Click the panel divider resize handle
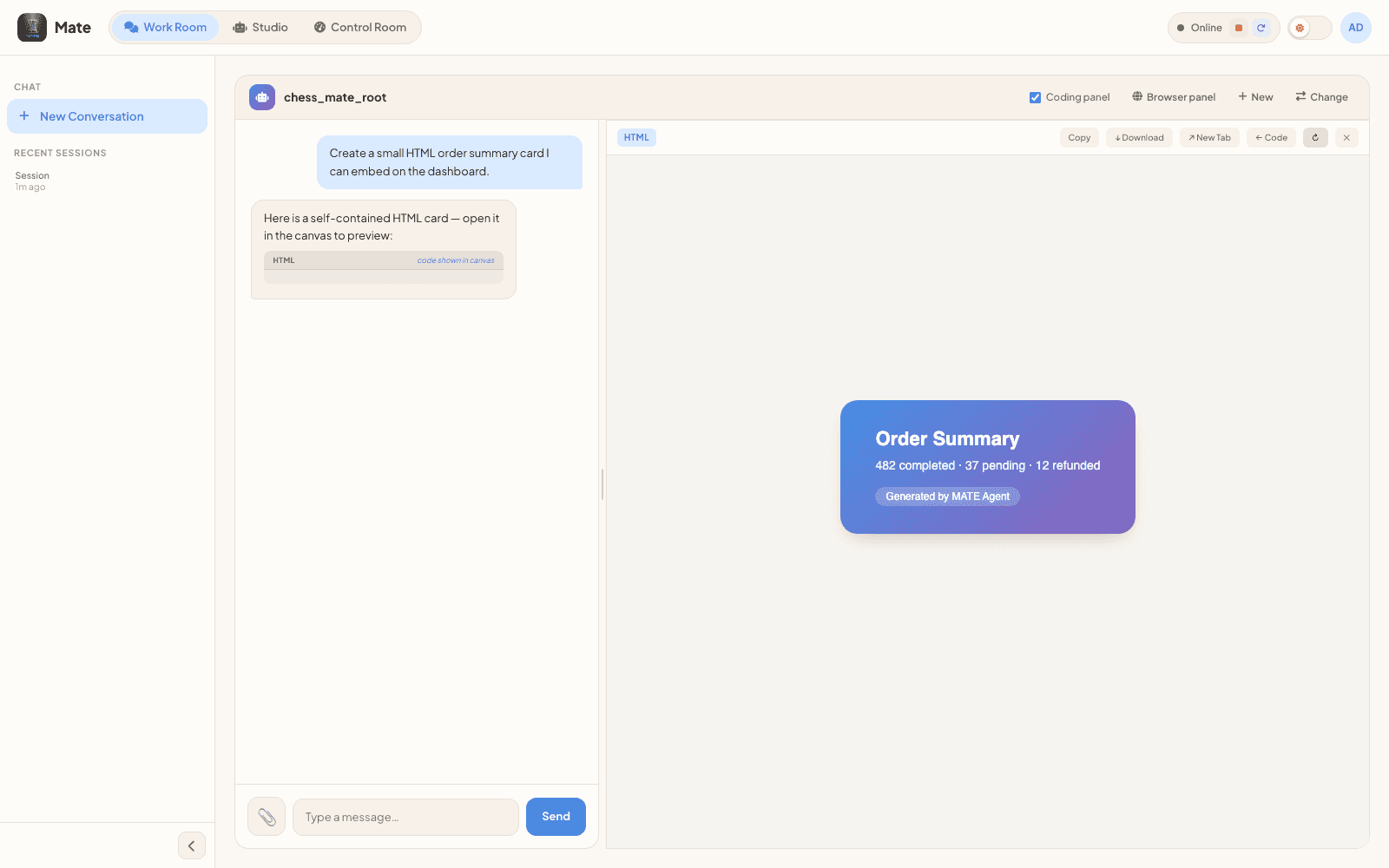 pos(602,484)
